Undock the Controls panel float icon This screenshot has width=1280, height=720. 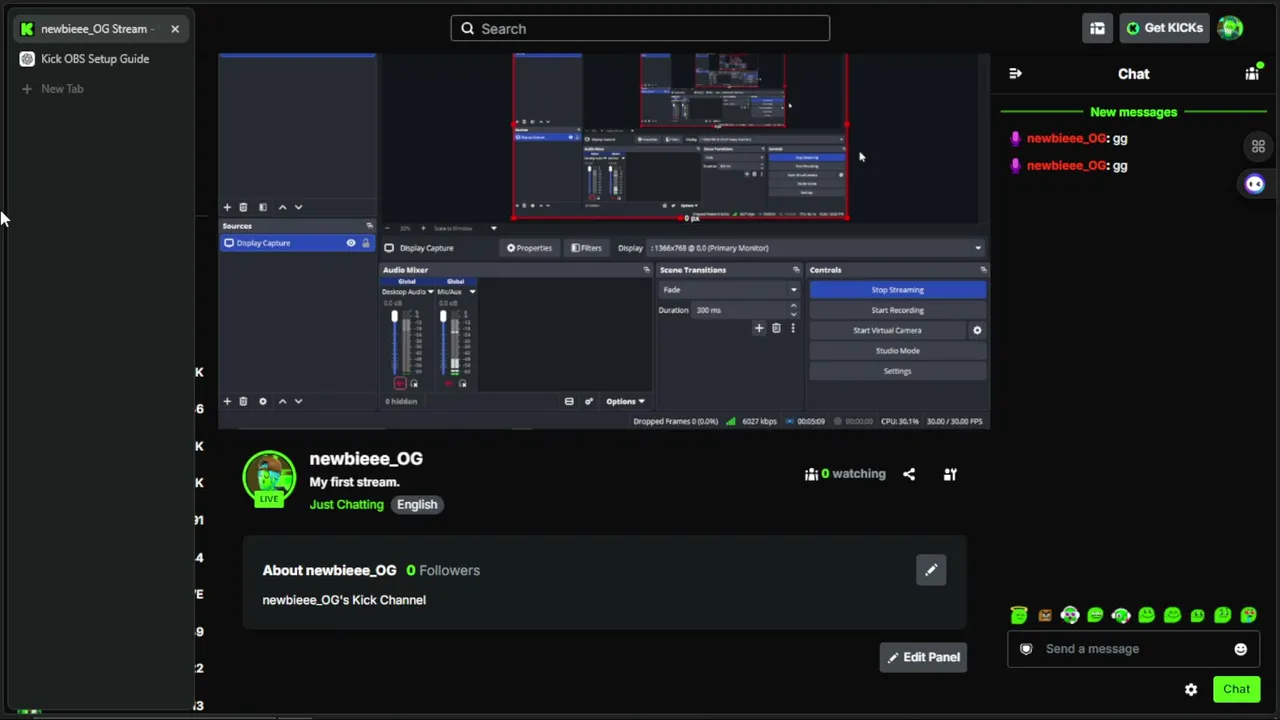point(984,270)
